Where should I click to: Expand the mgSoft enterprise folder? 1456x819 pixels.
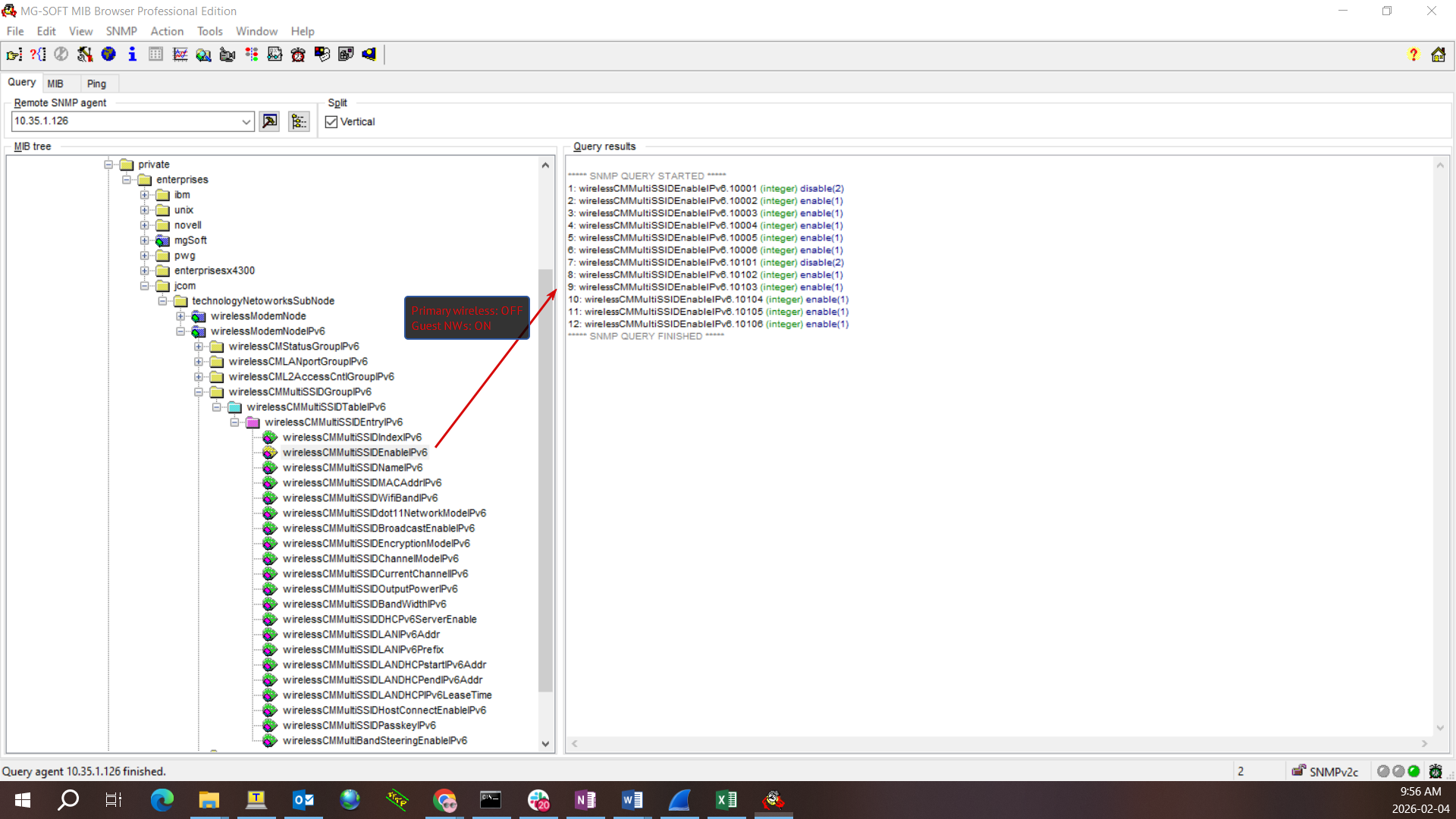click(x=144, y=240)
